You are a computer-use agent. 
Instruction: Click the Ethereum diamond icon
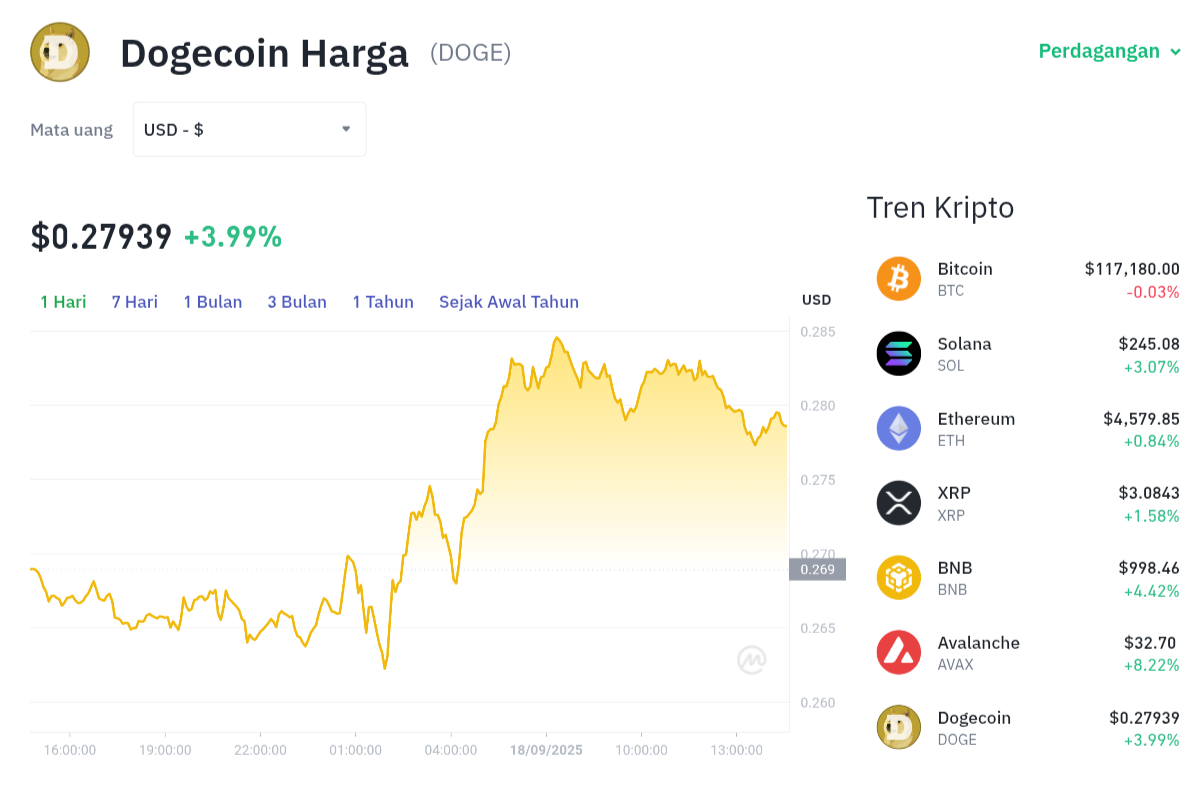tap(899, 428)
